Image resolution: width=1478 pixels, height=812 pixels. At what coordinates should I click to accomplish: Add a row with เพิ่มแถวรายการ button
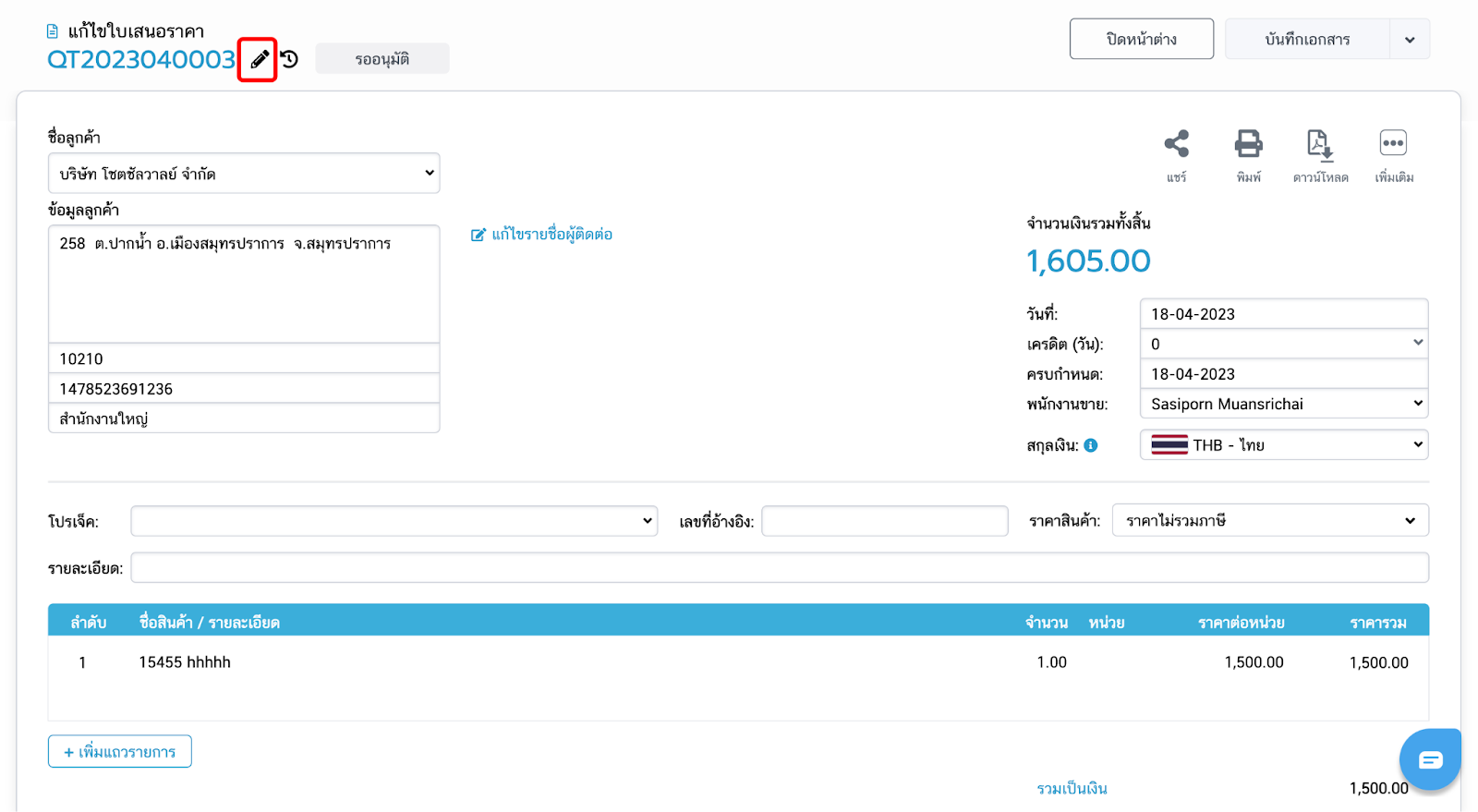(120, 752)
